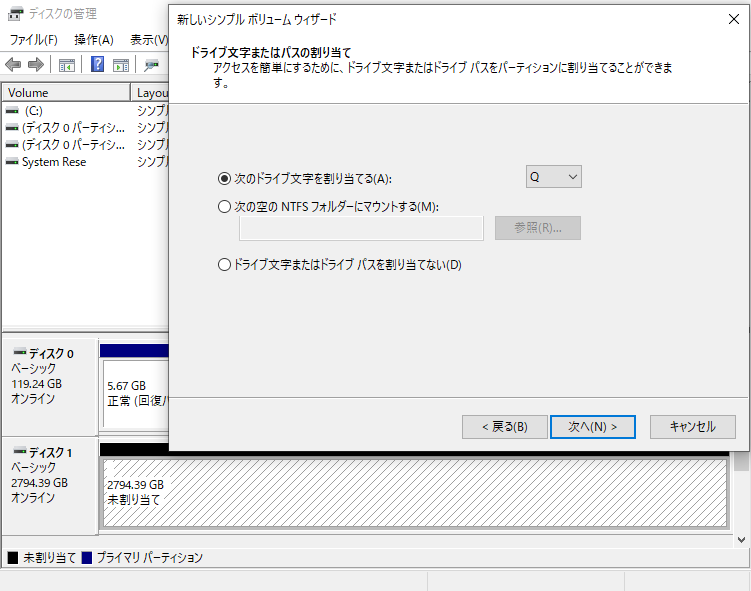This screenshot has width=751, height=591.
Task: Click the 次へ(N) > button
Action: [x=592, y=427]
